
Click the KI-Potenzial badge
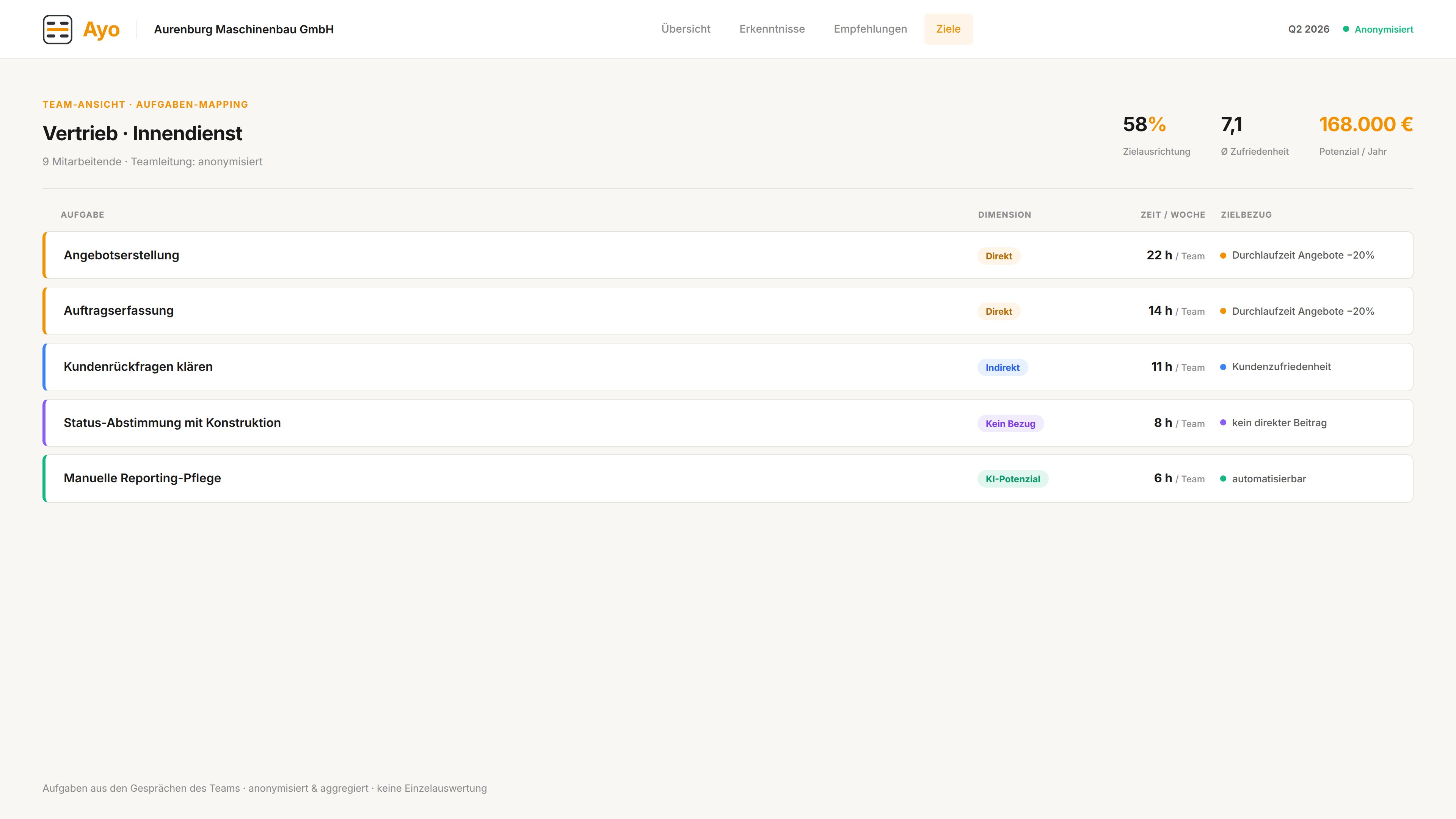coord(1013,479)
